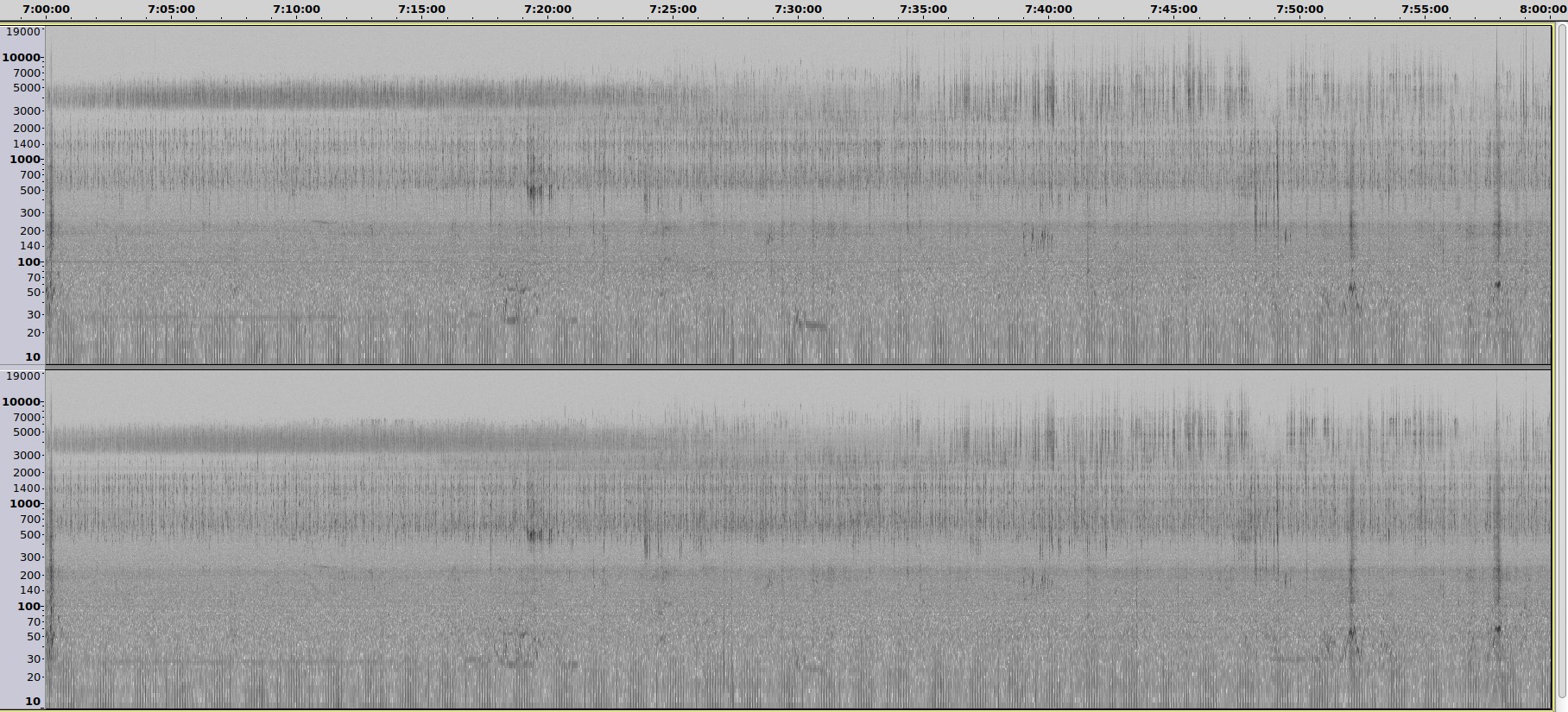Click the 7:40:00 timeline mark
Viewport: 1568px width, 712px height.
click(1048, 9)
